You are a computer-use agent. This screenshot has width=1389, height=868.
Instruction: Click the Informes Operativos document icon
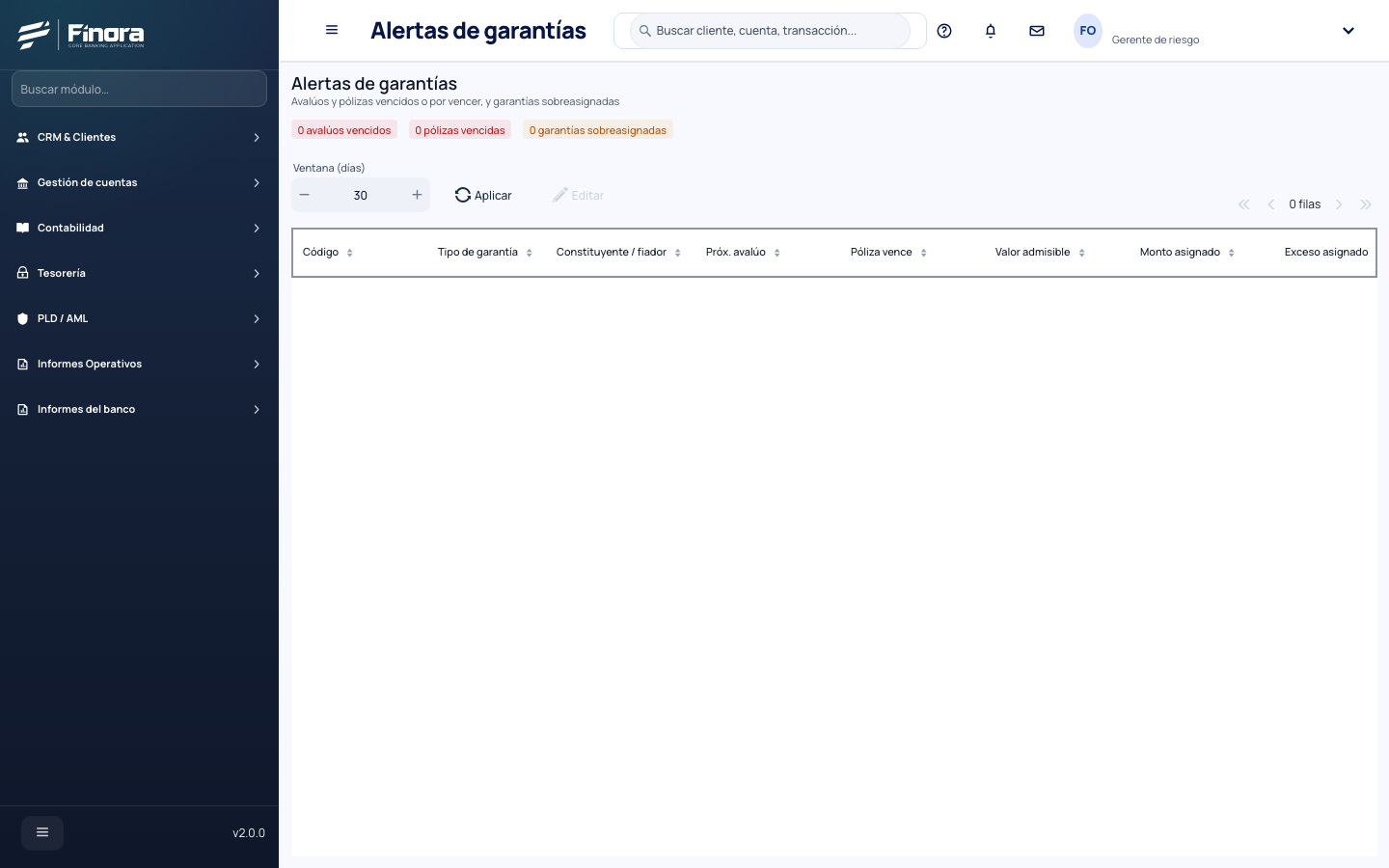coord(23,365)
